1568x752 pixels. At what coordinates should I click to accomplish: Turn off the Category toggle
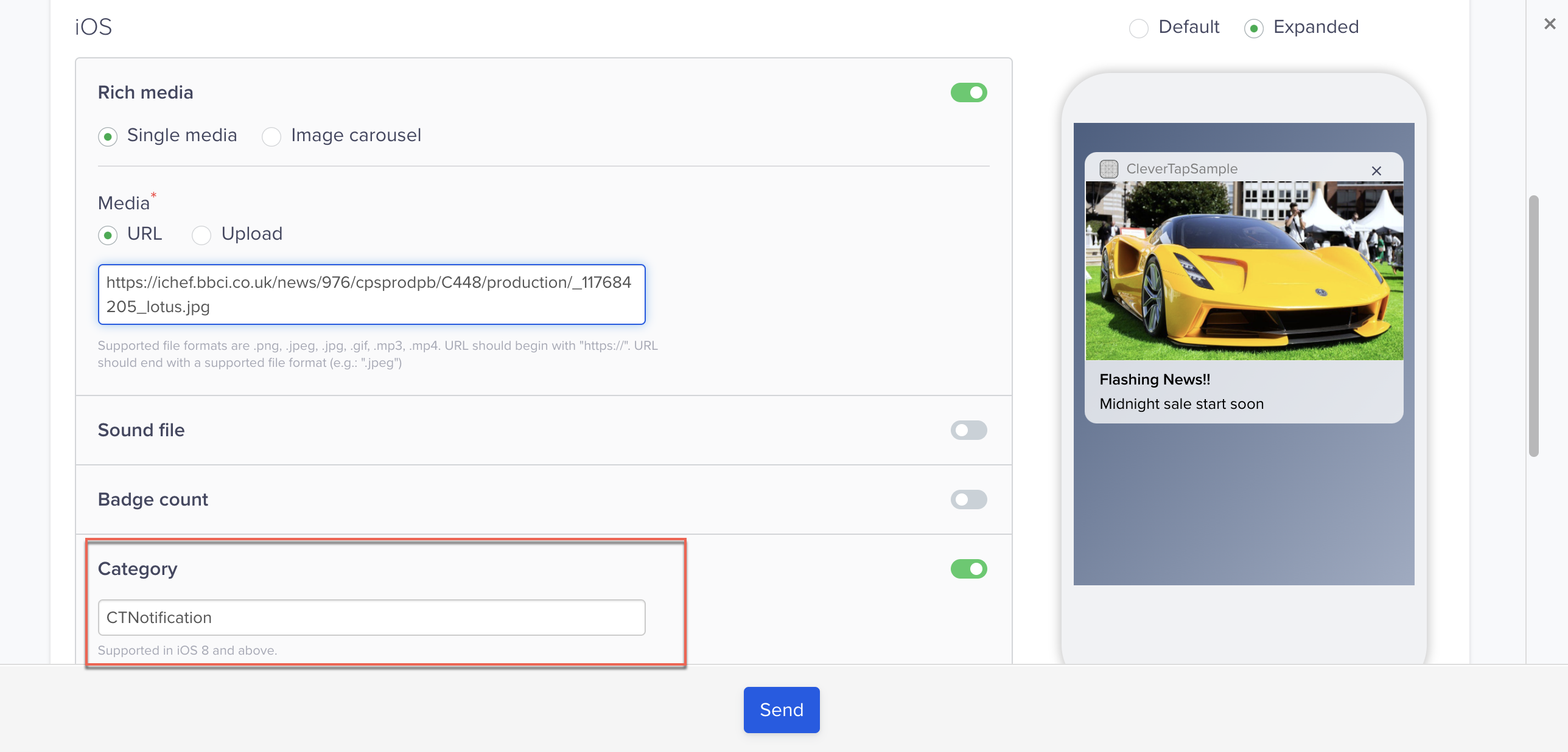coord(968,569)
